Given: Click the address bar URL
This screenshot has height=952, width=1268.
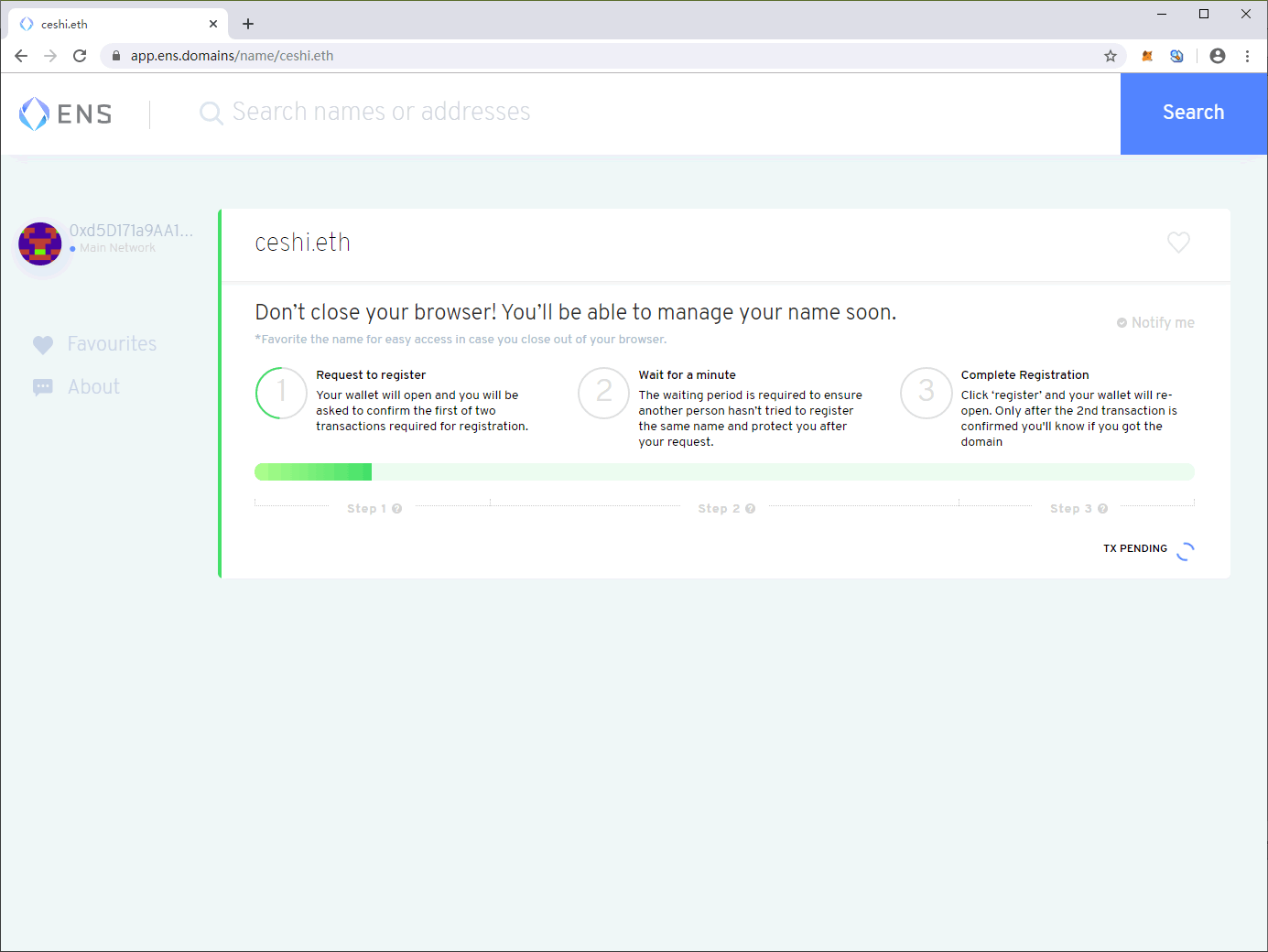Looking at the screenshot, I should [x=232, y=56].
